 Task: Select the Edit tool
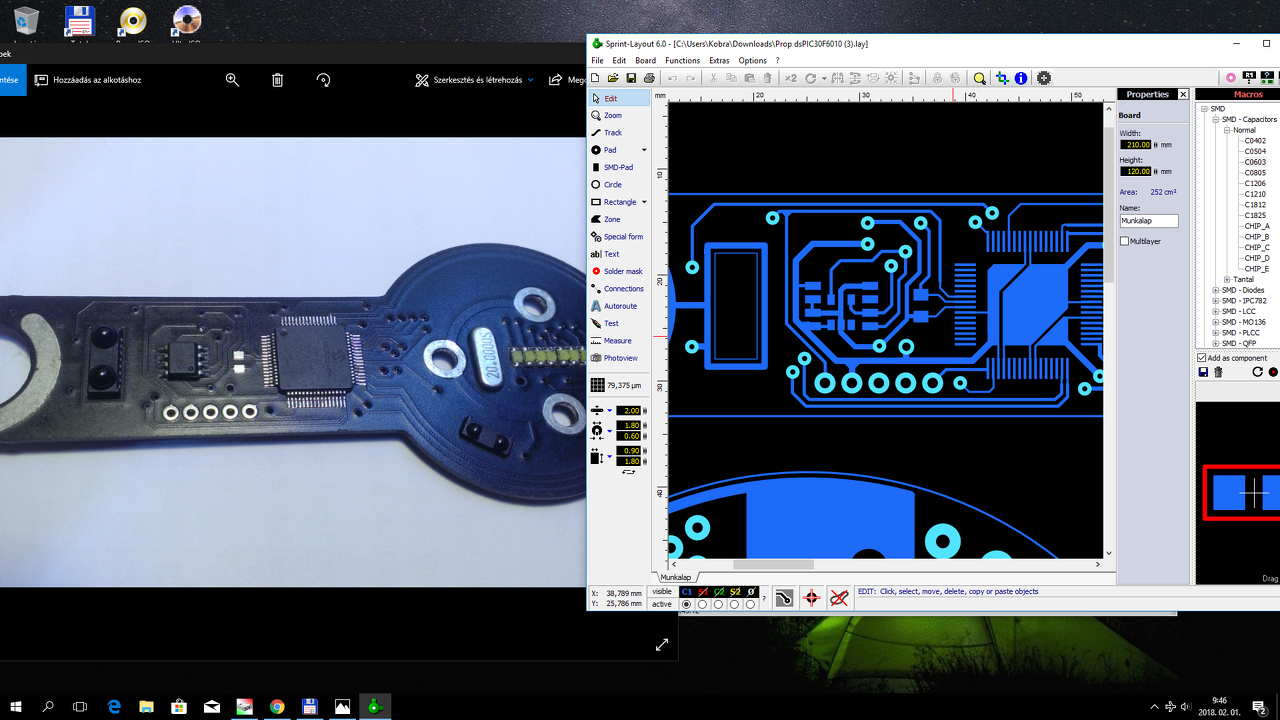[x=619, y=99]
